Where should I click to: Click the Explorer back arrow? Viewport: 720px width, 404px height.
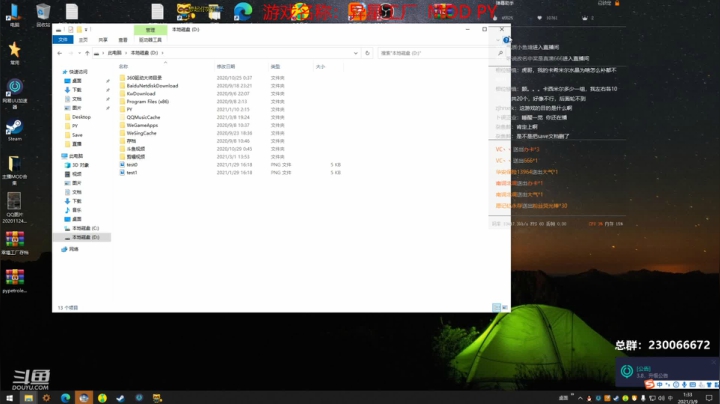pos(60,53)
